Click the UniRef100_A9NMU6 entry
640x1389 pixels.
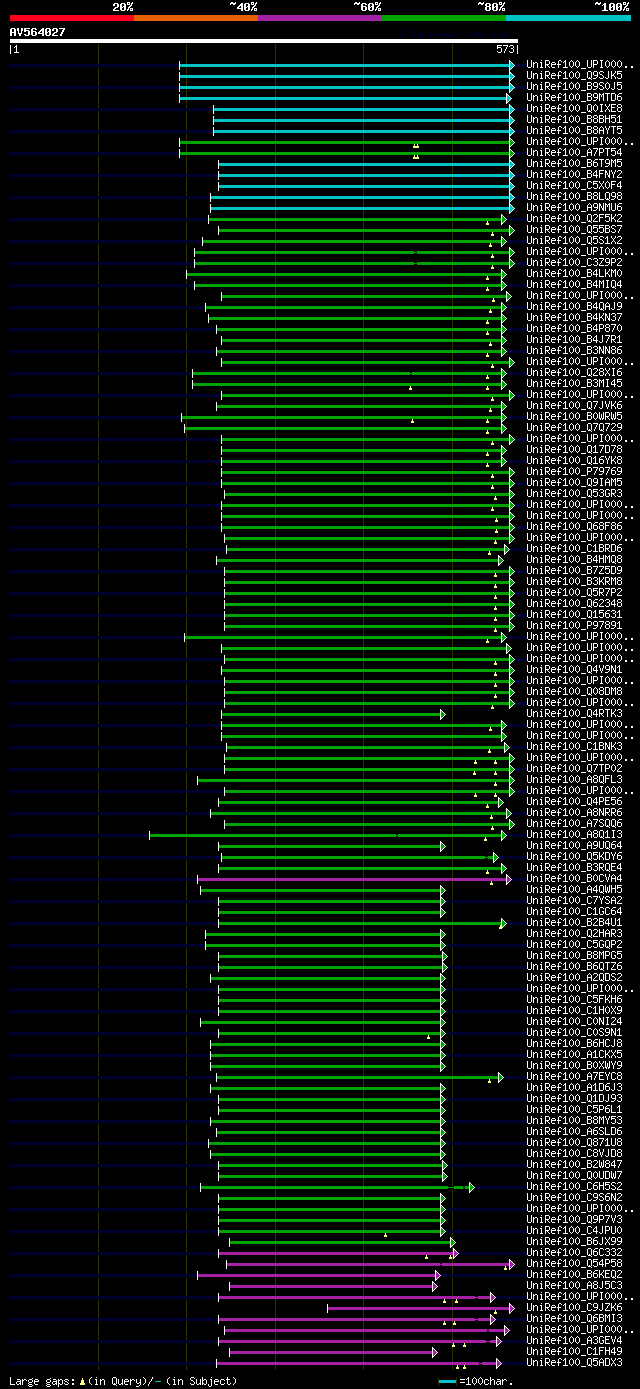tap(575, 207)
